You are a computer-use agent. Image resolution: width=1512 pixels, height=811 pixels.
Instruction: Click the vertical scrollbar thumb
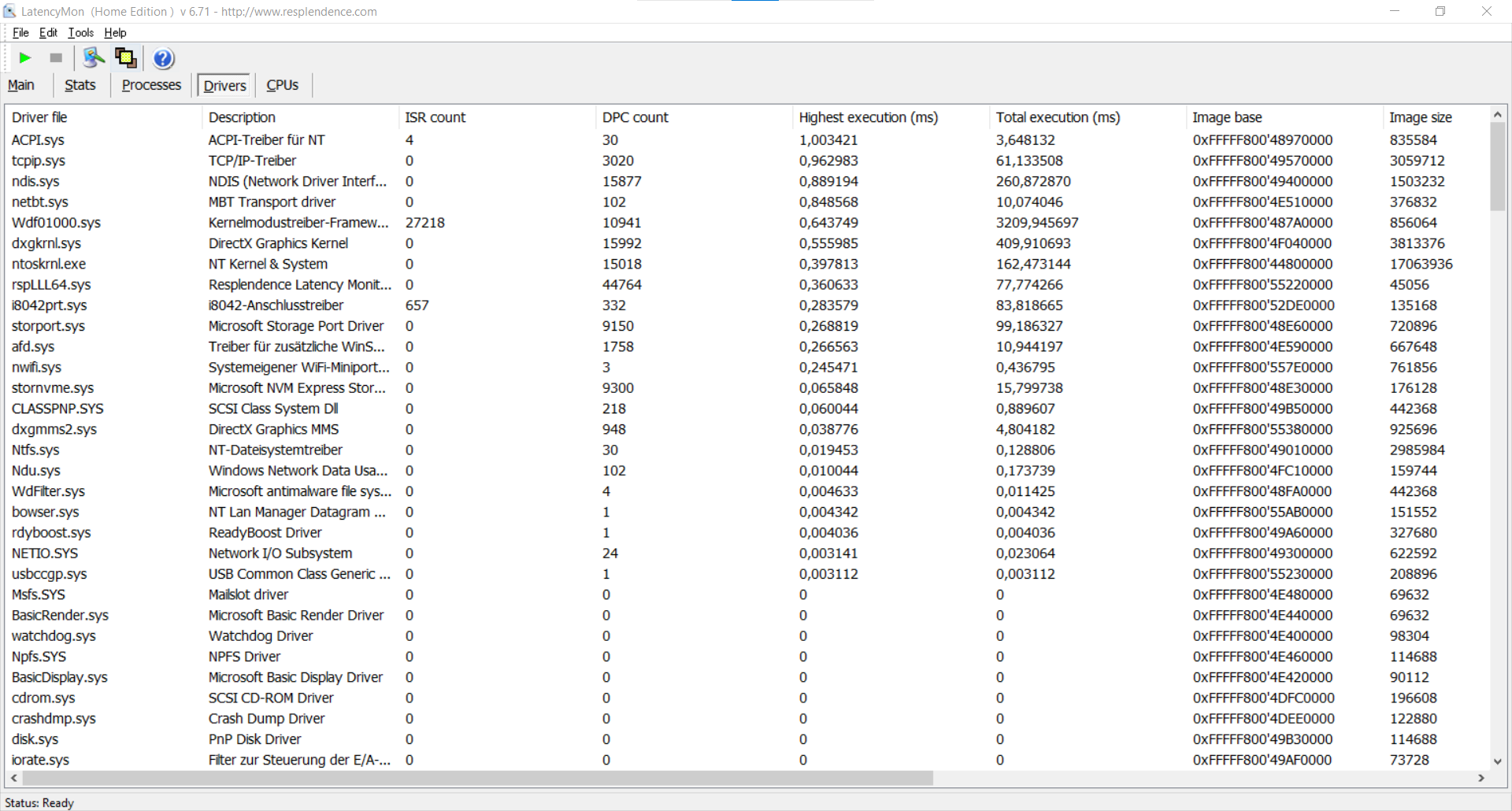point(1497,167)
